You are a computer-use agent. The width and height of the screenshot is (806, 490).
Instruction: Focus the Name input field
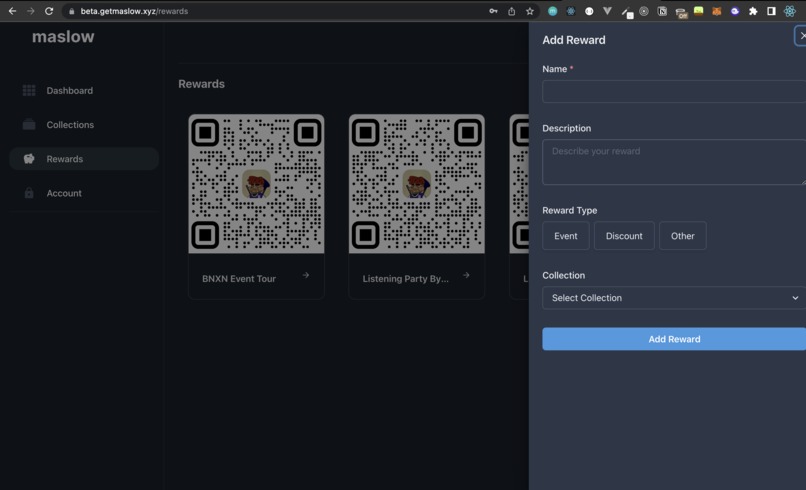[674, 92]
